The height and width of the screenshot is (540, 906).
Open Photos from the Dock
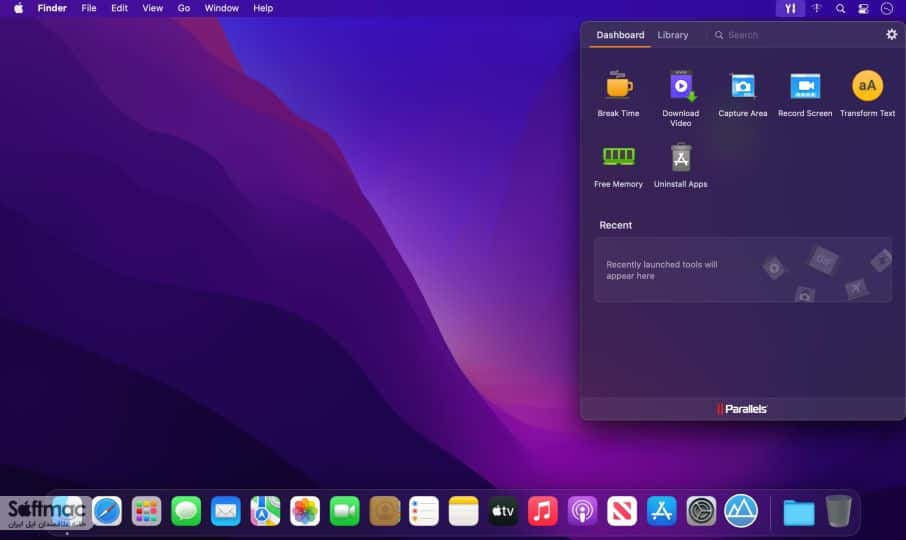coord(305,511)
